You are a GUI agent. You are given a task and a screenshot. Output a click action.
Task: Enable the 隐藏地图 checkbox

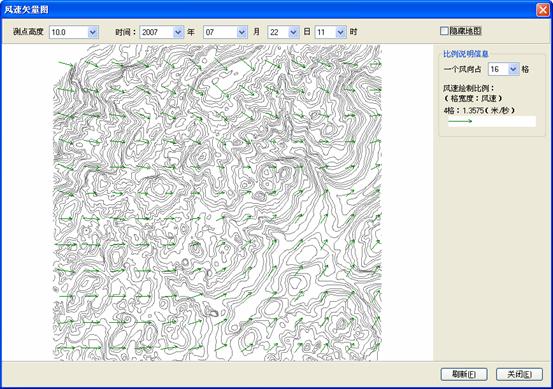click(444, 31)
